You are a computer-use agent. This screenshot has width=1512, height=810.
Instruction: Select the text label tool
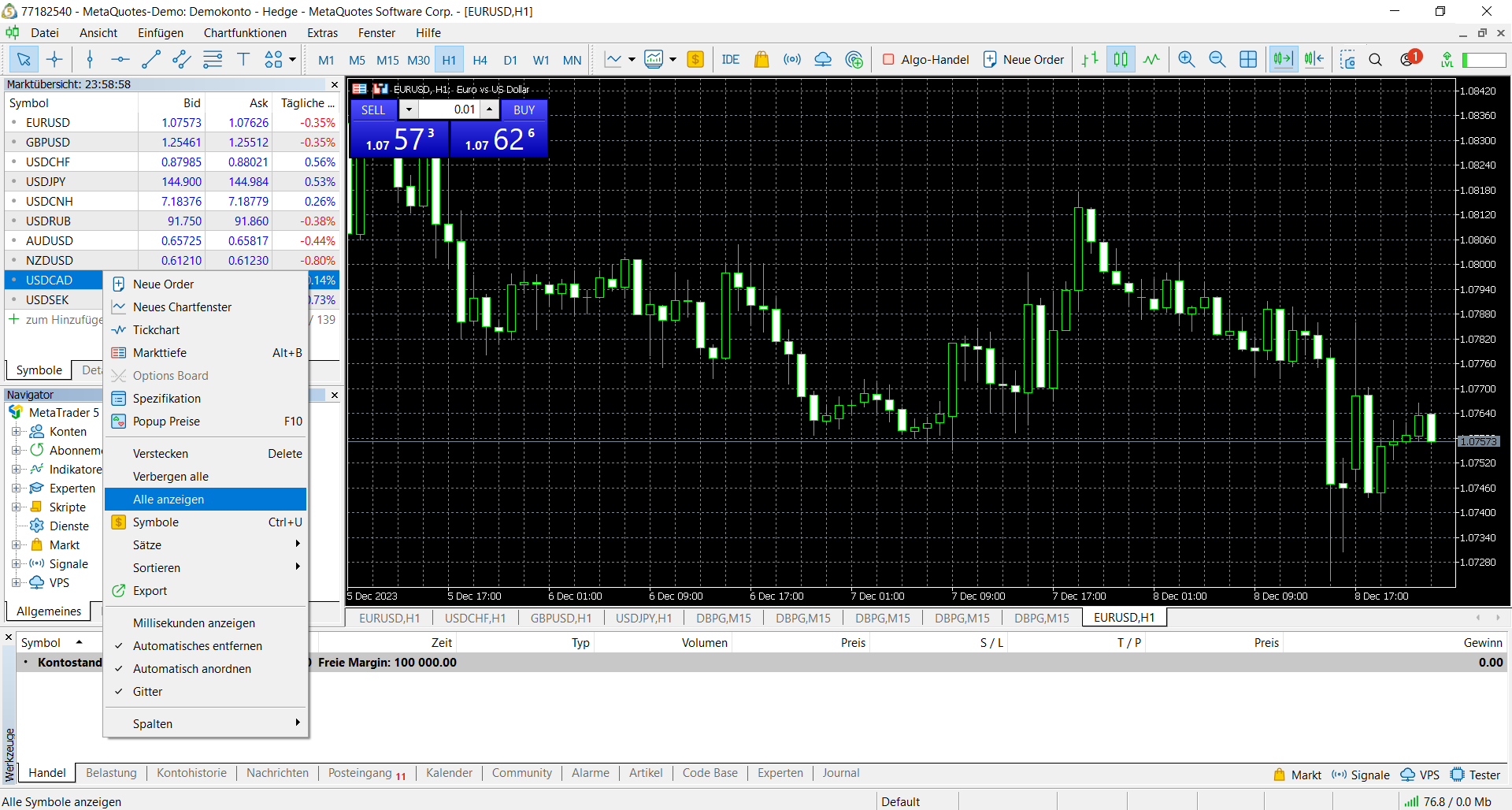(243, 59)
